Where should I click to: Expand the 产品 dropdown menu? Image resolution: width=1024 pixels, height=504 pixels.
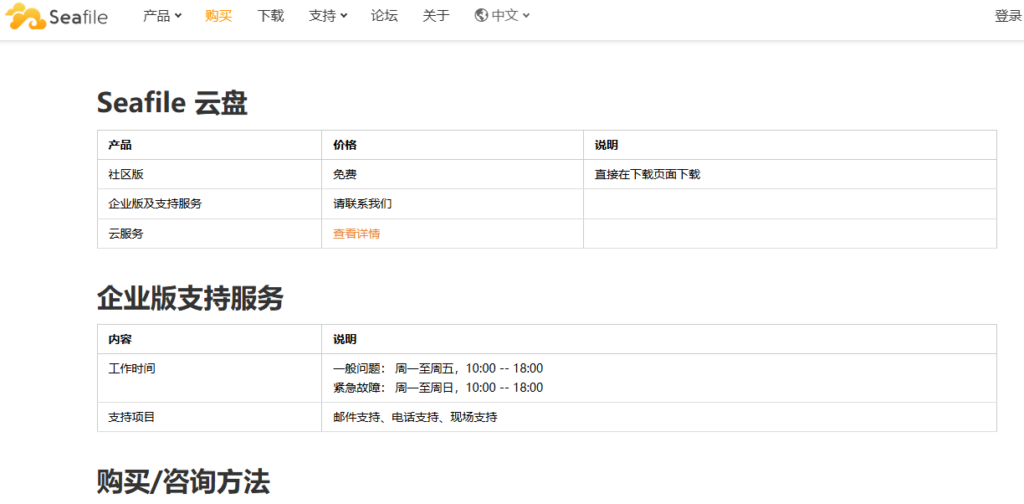click(x=162, y=16)
